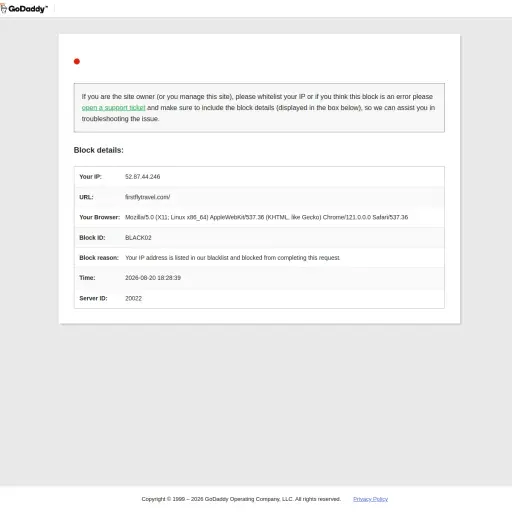512x512 pixels.
Task: Click the GoDaddy copyright notice text
Action: click(x=241, y=499)
